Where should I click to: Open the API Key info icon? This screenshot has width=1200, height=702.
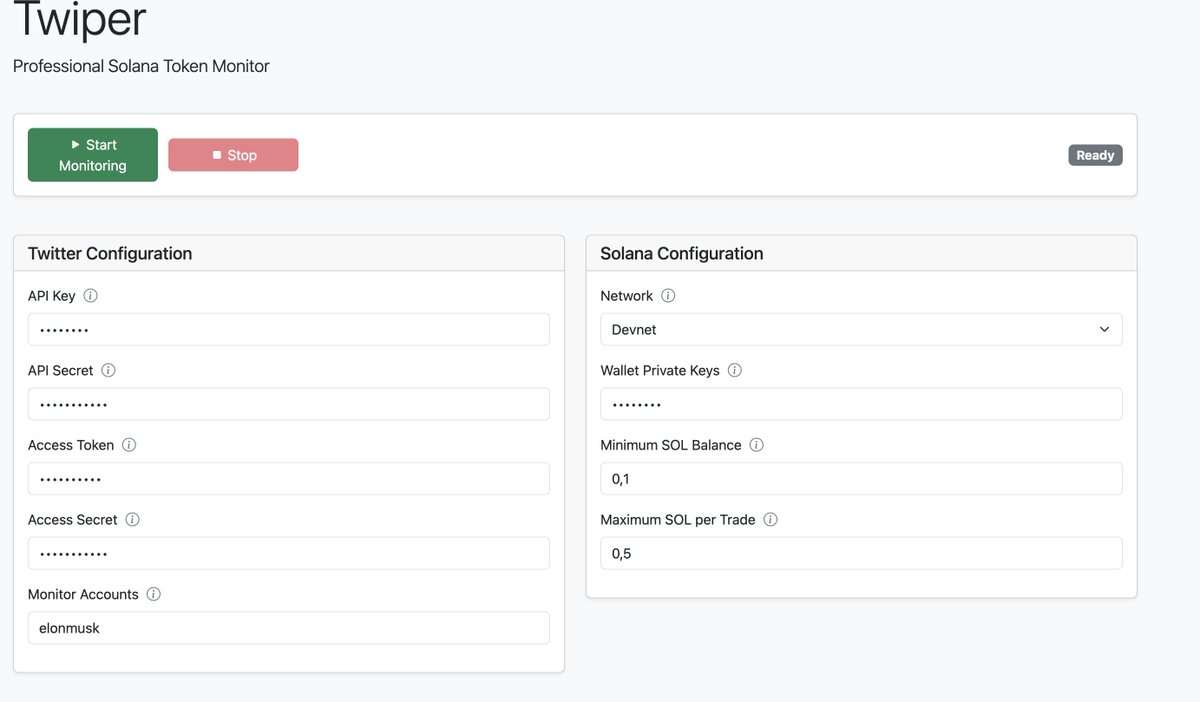click(91, 296)
